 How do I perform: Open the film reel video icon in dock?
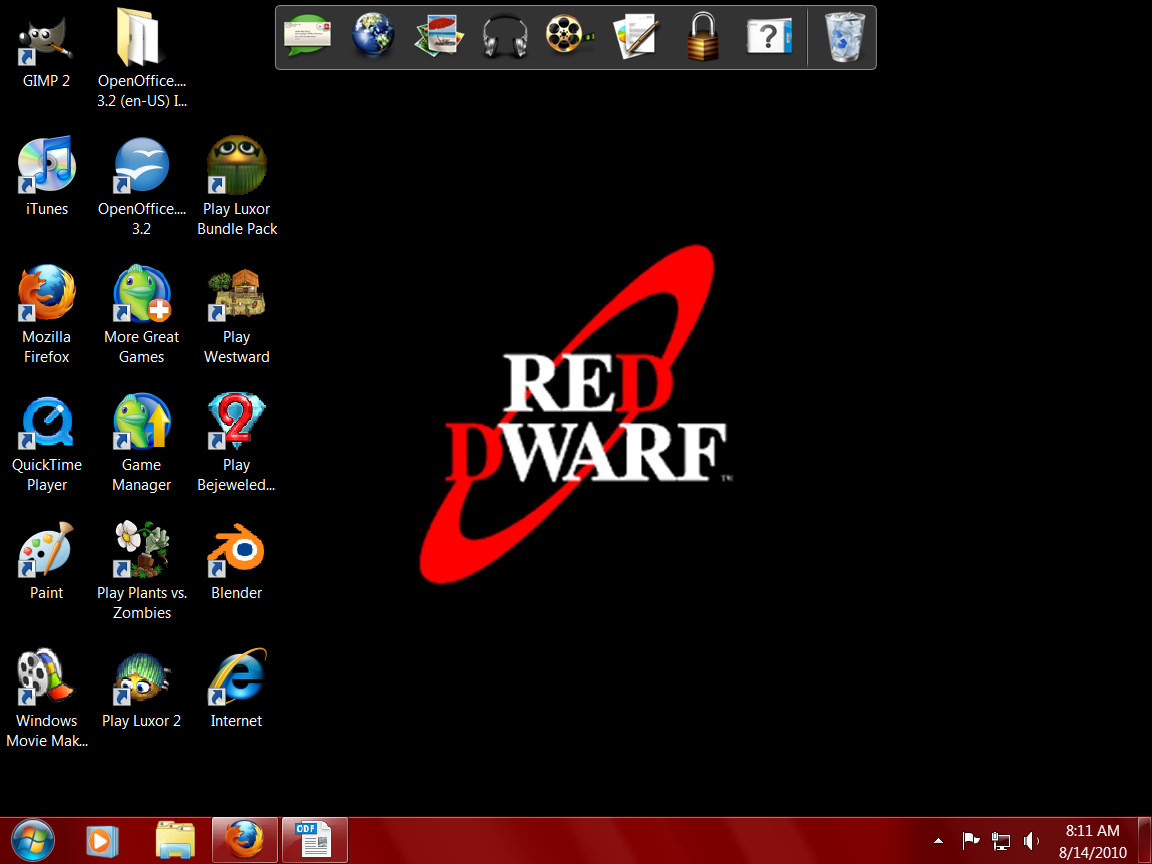570,35
